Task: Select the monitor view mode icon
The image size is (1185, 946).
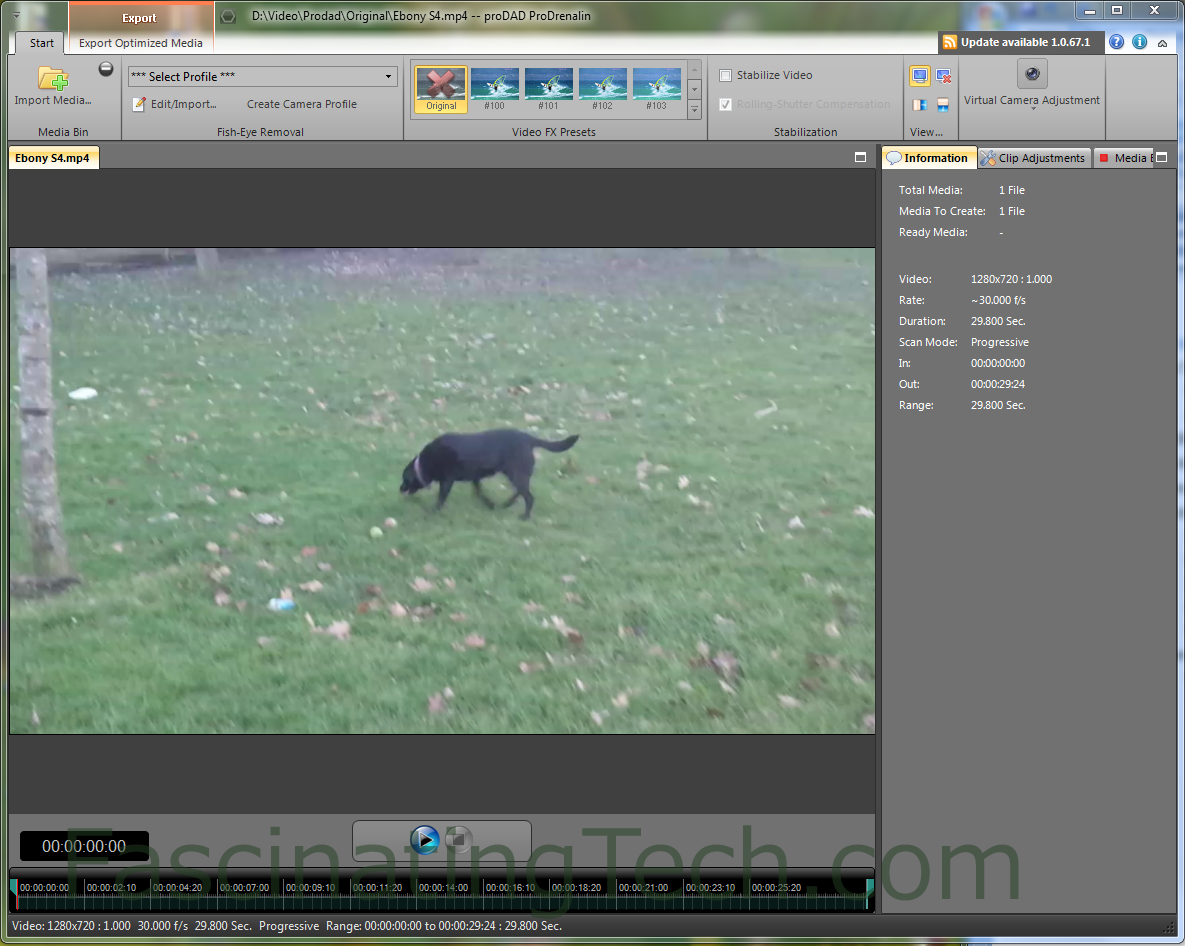Action: click(920, 76)
